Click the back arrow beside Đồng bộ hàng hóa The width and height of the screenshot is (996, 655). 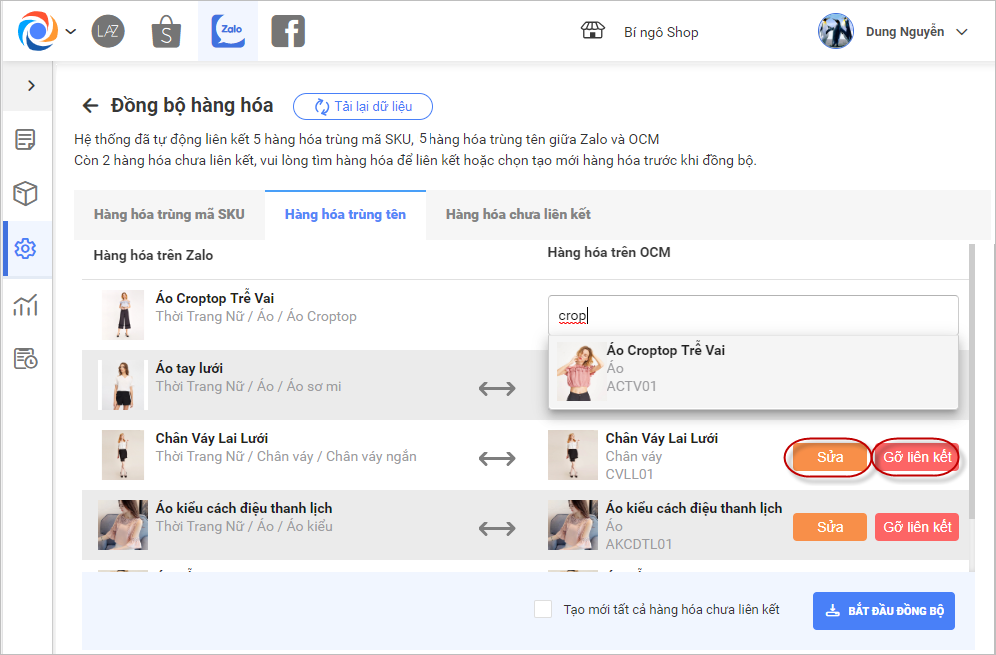point(91,106)
